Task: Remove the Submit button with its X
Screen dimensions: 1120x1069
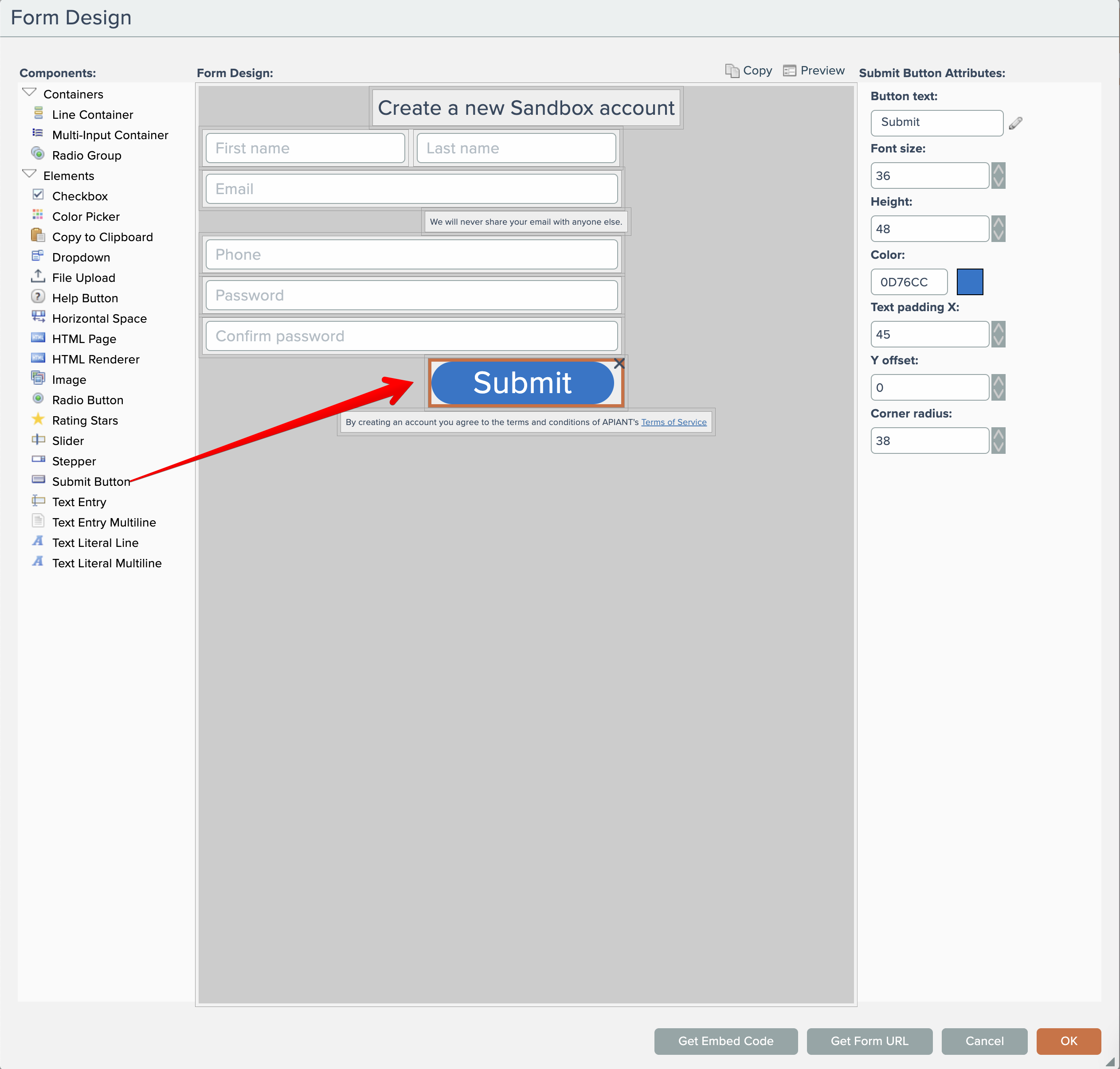Action: (x=619, y=363)
